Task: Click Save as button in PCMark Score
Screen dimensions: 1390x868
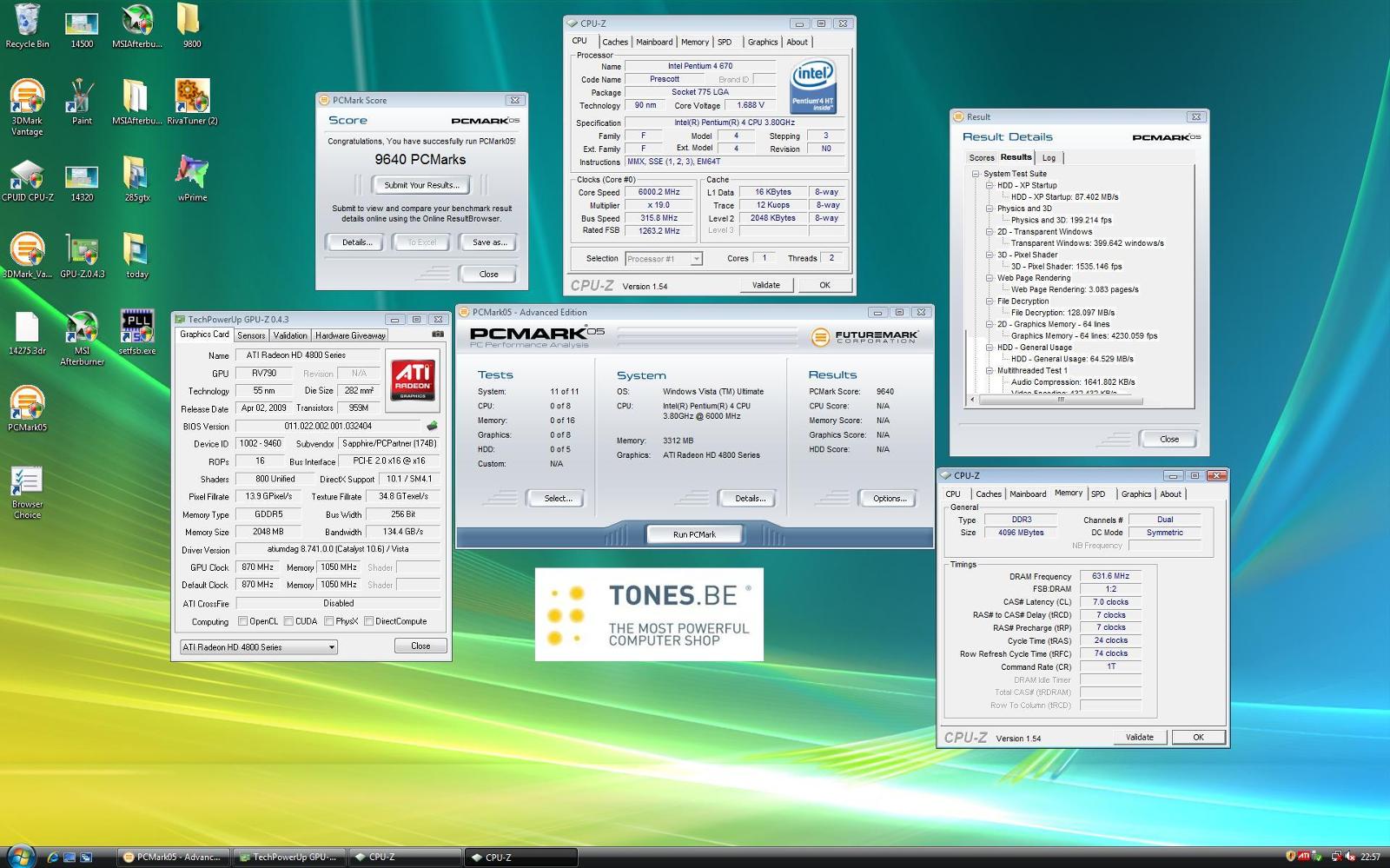Action: pos(489,242)
